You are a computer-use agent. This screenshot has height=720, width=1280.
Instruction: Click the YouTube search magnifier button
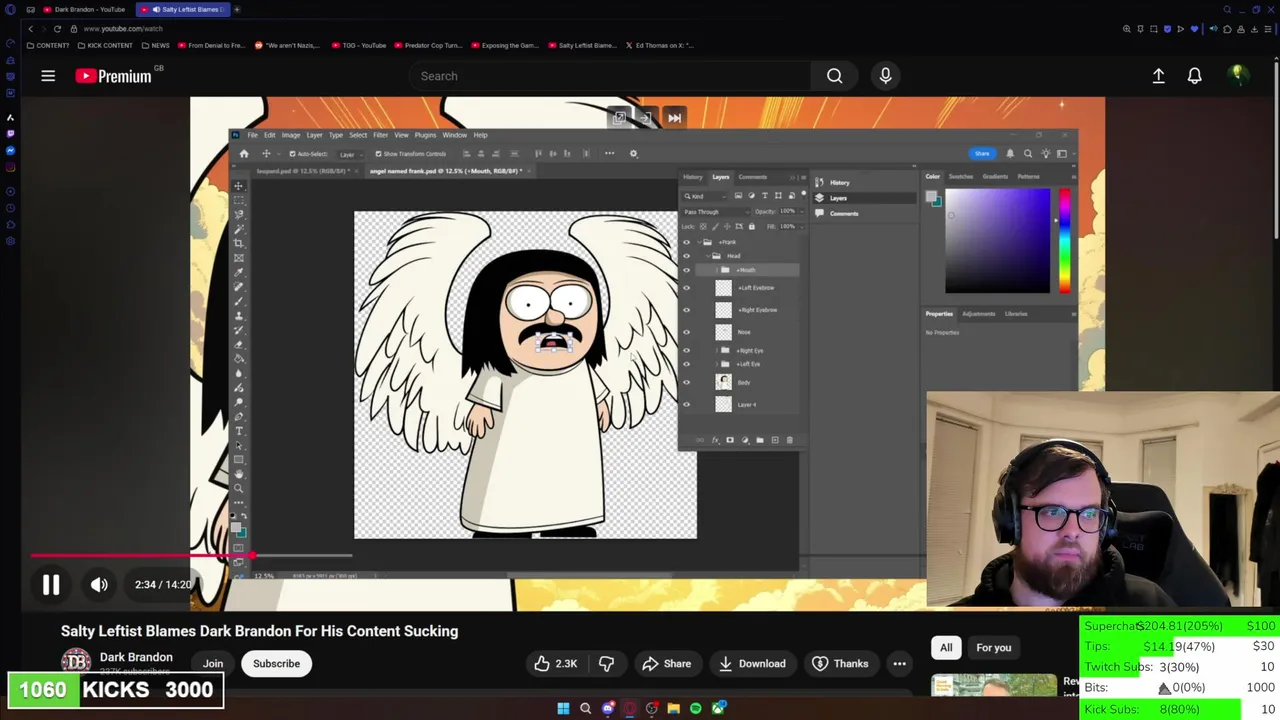coord(834,76)
